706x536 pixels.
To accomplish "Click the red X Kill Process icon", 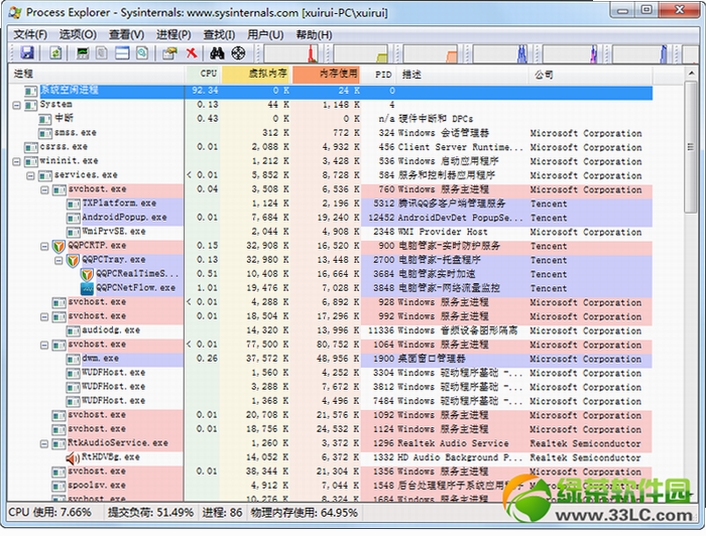I will tap(192, 53).
